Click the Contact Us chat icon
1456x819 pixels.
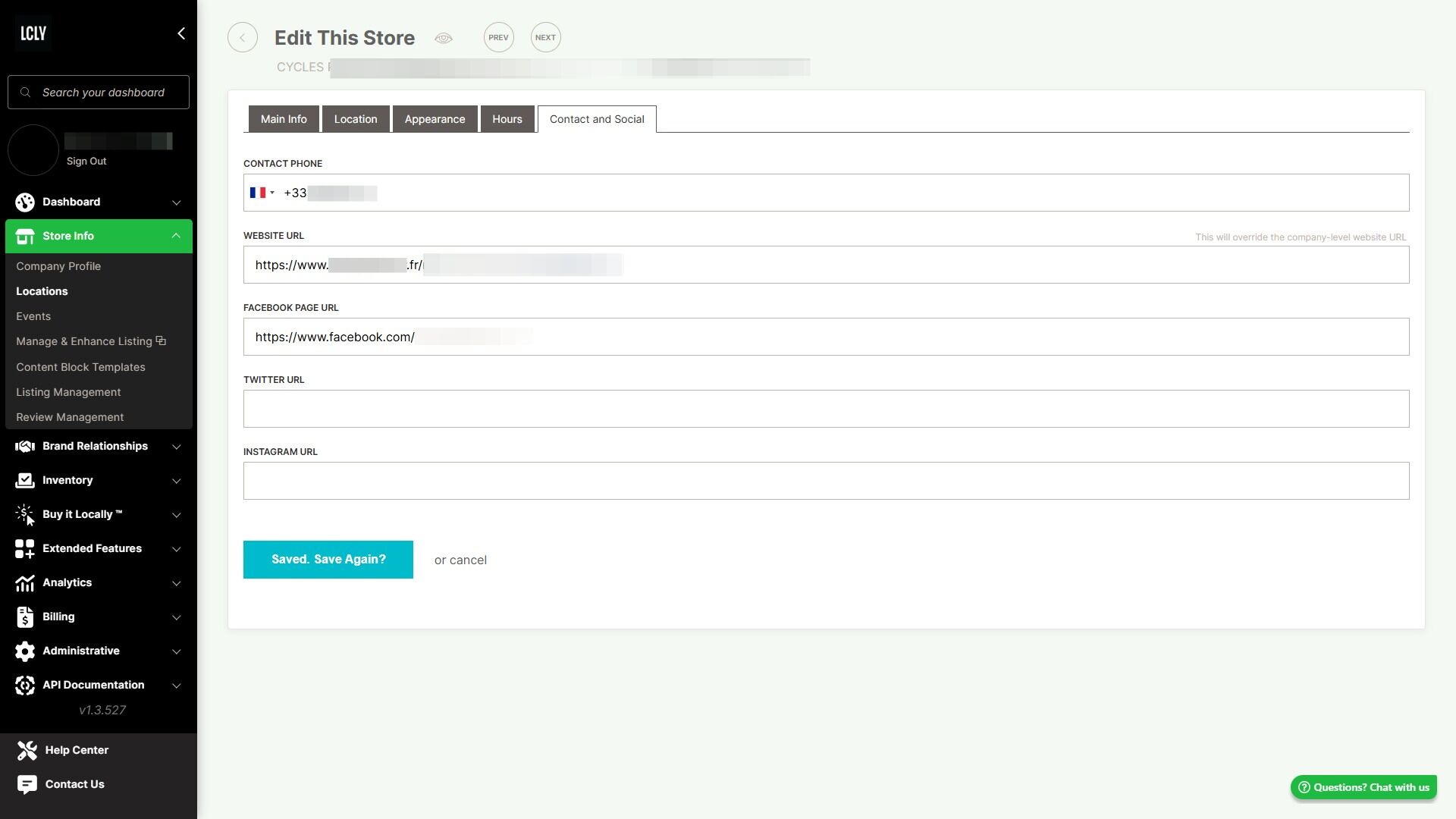pyautogui.click(x=27, y=784)
